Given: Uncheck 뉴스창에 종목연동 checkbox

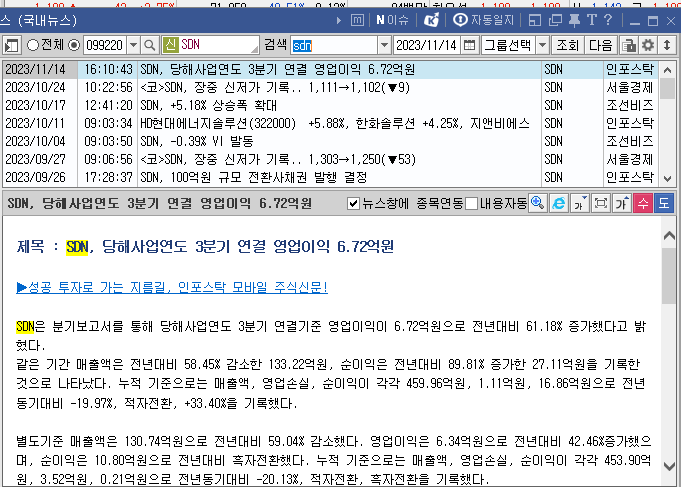Looking at the screenshot, I should (x=354, y=203).
